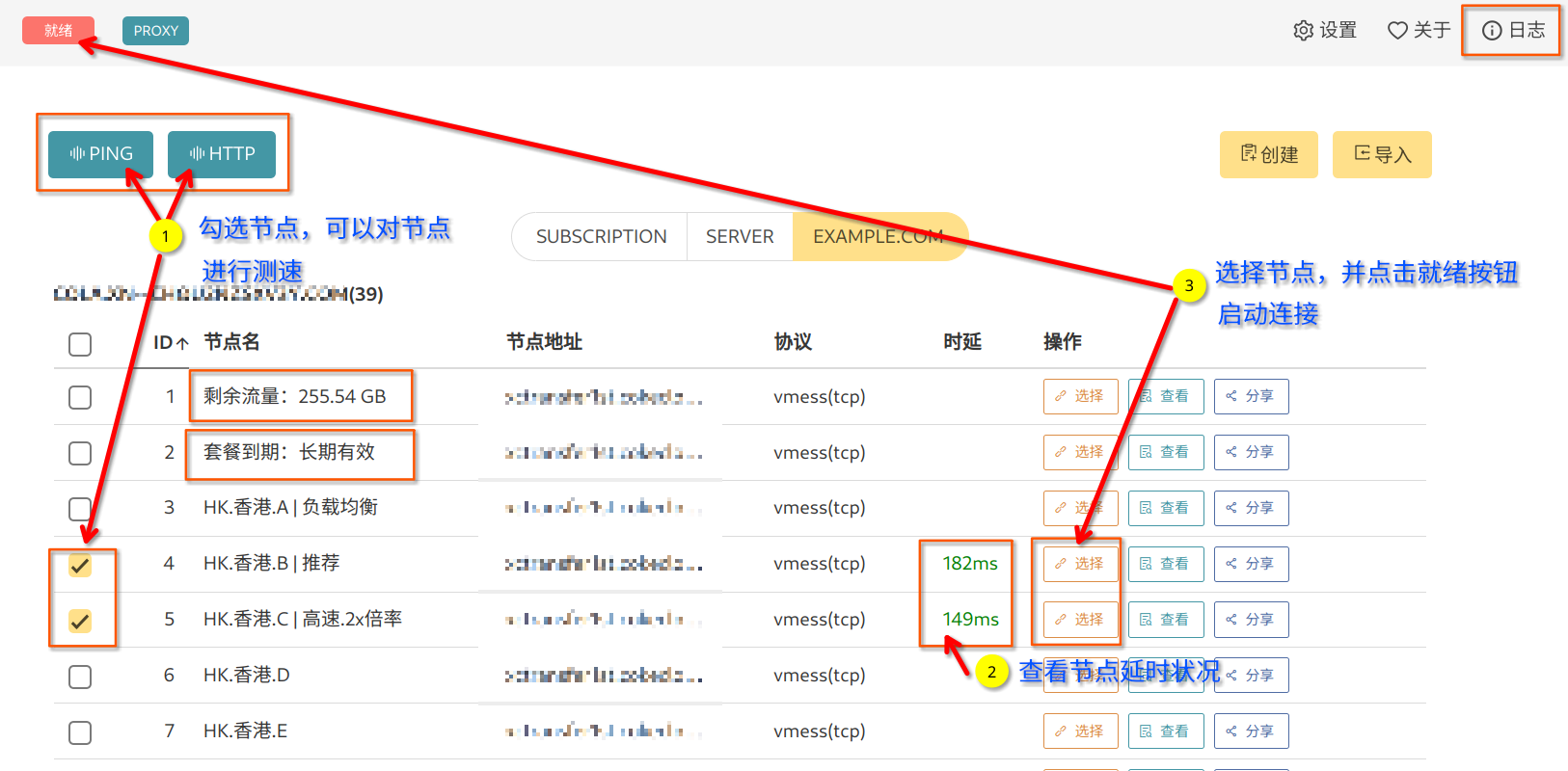Open 日志 log with info icon
1568x771 pixels.
pyautogui.click(x=1513, y=31)
